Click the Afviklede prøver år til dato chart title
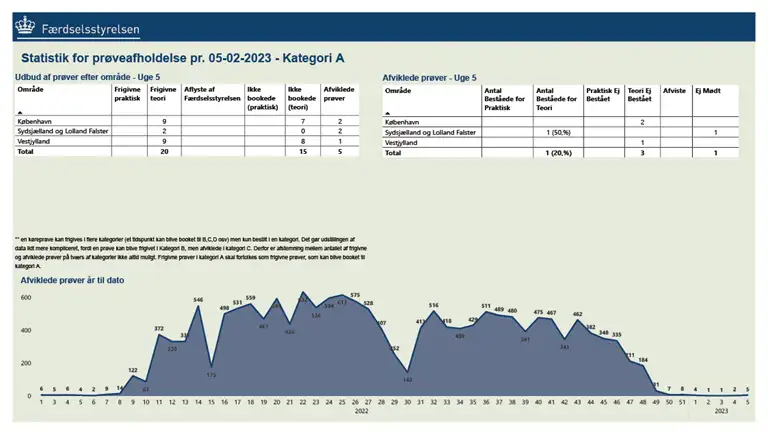Image resolution: width=768 pixels, height=435 pixels. [x=73, y=279]
